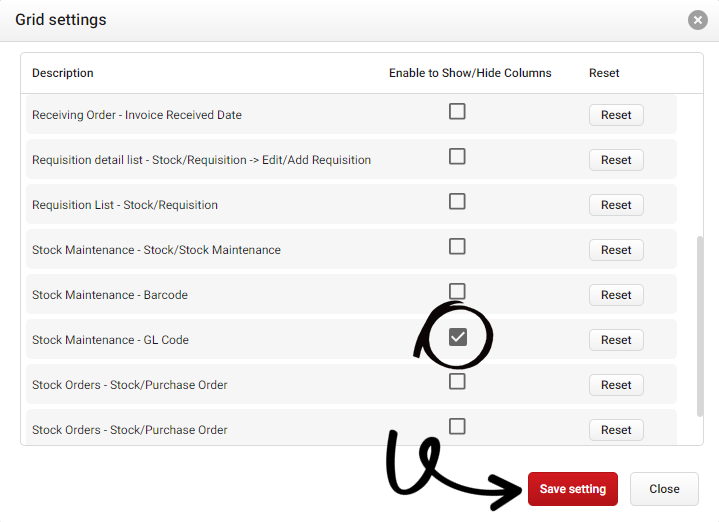This screenshot has width=719, height=522.
Task: Close the Grid settings dialog with X icon
Action: [x=698, y=20]
